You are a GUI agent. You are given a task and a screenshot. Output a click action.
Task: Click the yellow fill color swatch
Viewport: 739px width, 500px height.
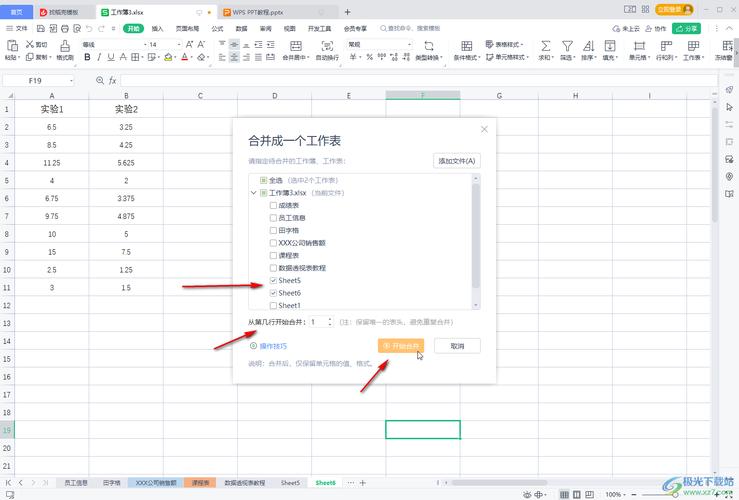tap(168, 57)
